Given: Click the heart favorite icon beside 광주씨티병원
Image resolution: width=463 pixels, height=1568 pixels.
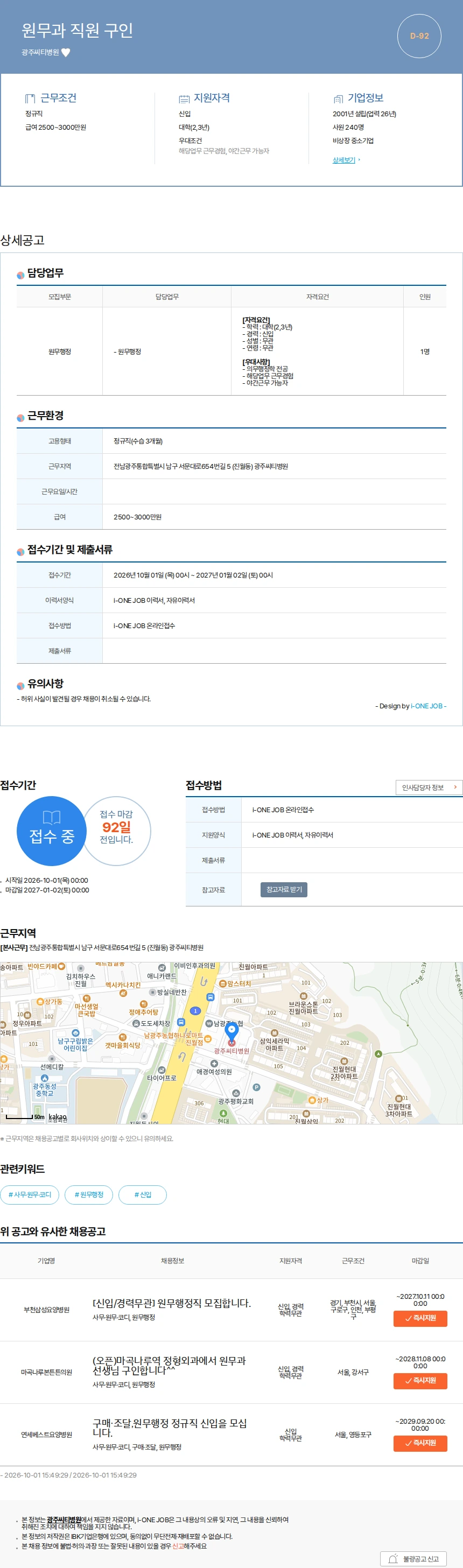Looking at the screenshot, I should tap(66, 52).
